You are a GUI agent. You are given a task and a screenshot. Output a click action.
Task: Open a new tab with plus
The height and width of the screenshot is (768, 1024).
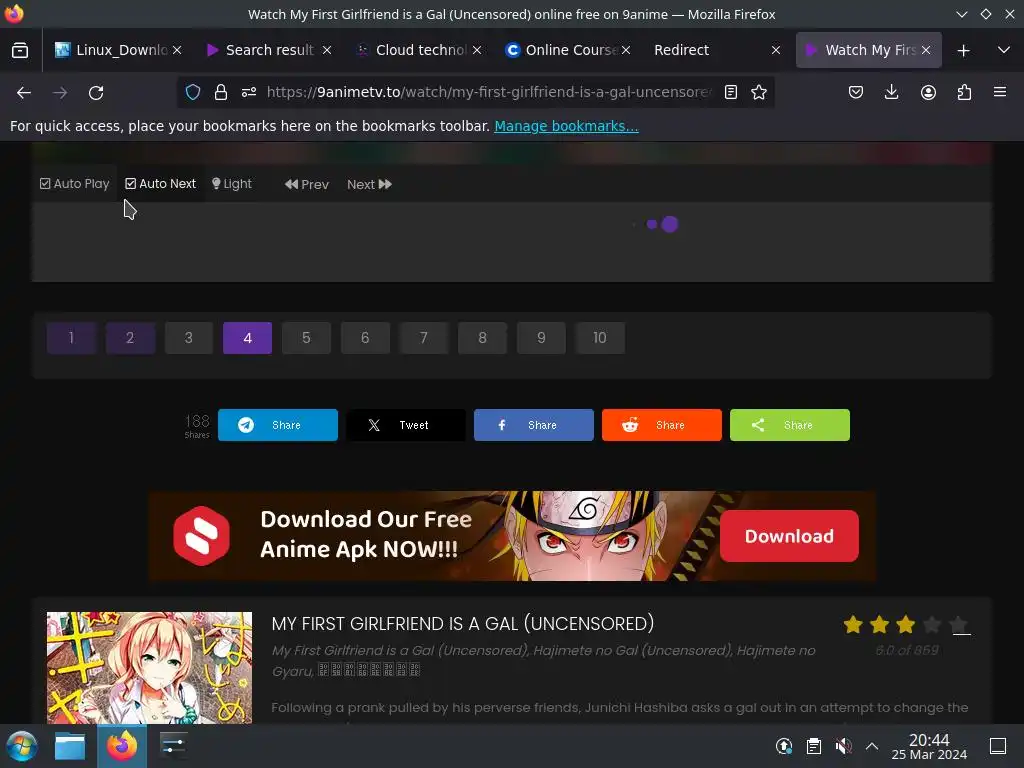pos(963,50)
